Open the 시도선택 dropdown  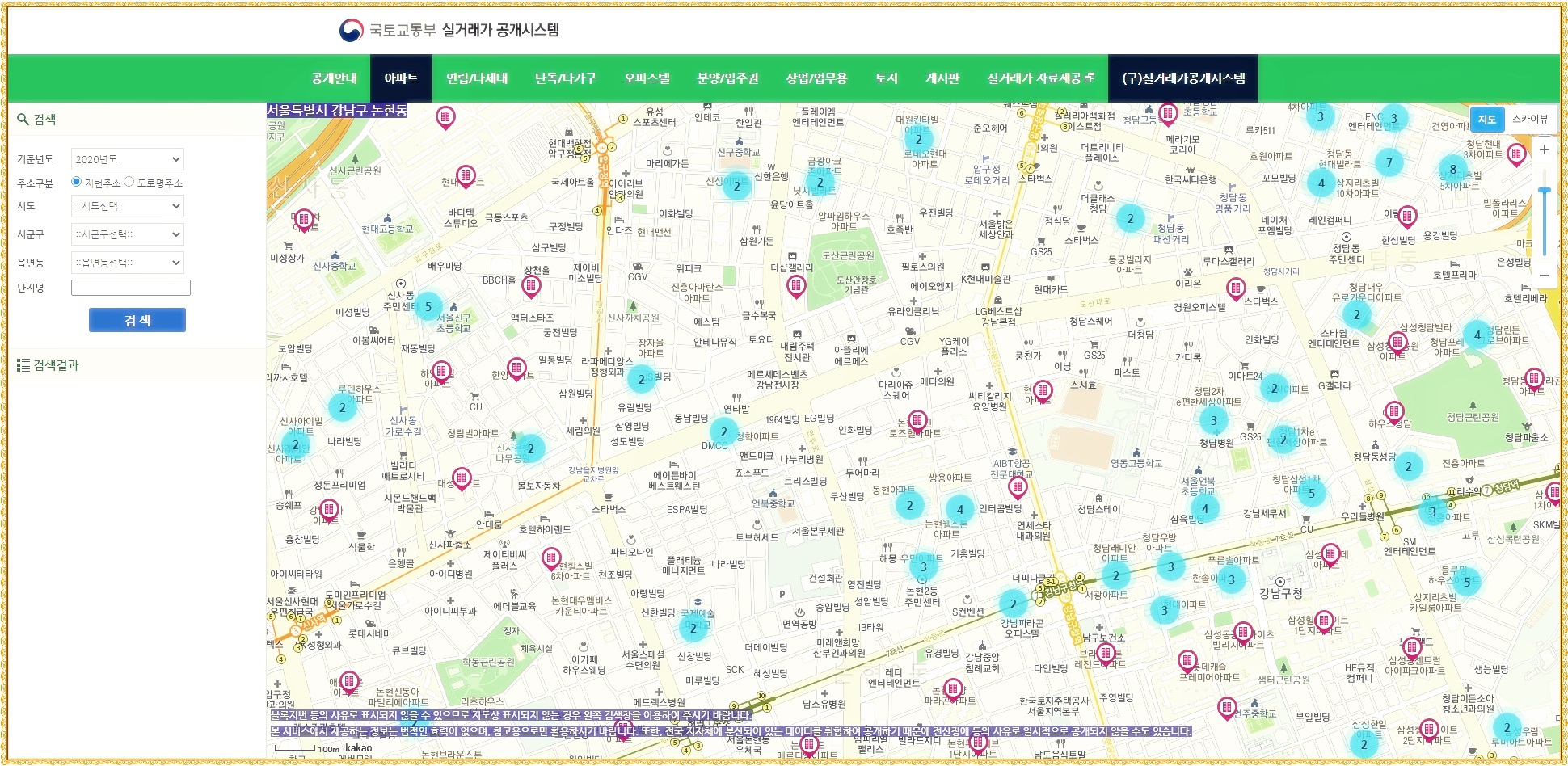(128, 206)
